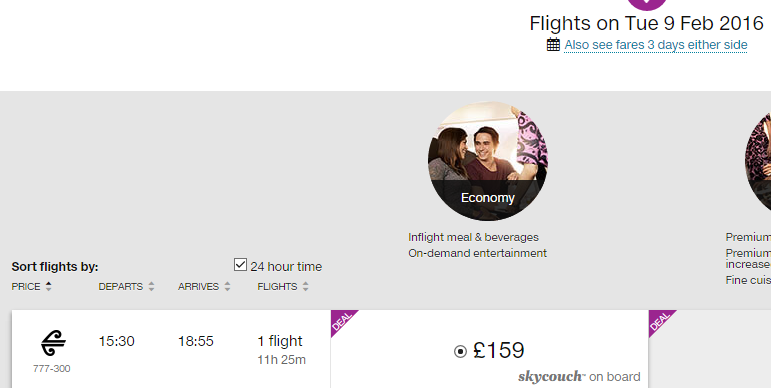Click the 24 hour time label
The width and height of the screenshot is (771, 388).
coord(286,267)
